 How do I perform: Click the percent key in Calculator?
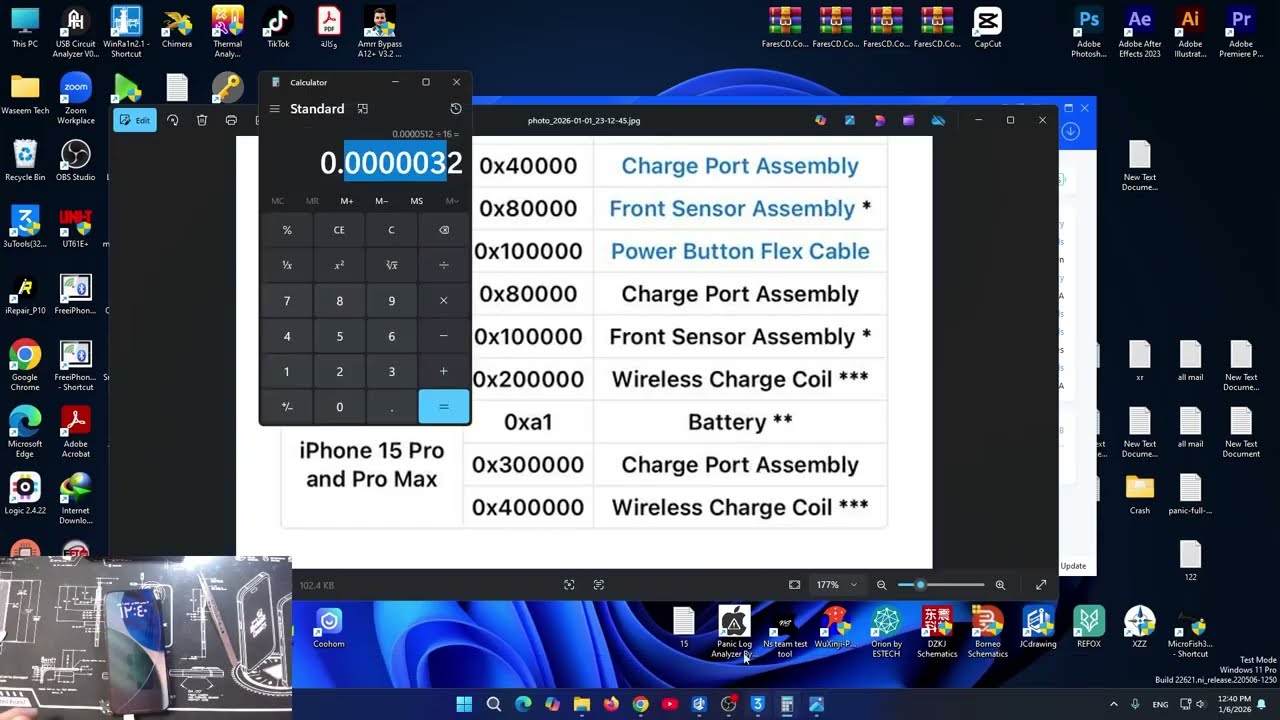pos(287,230)
